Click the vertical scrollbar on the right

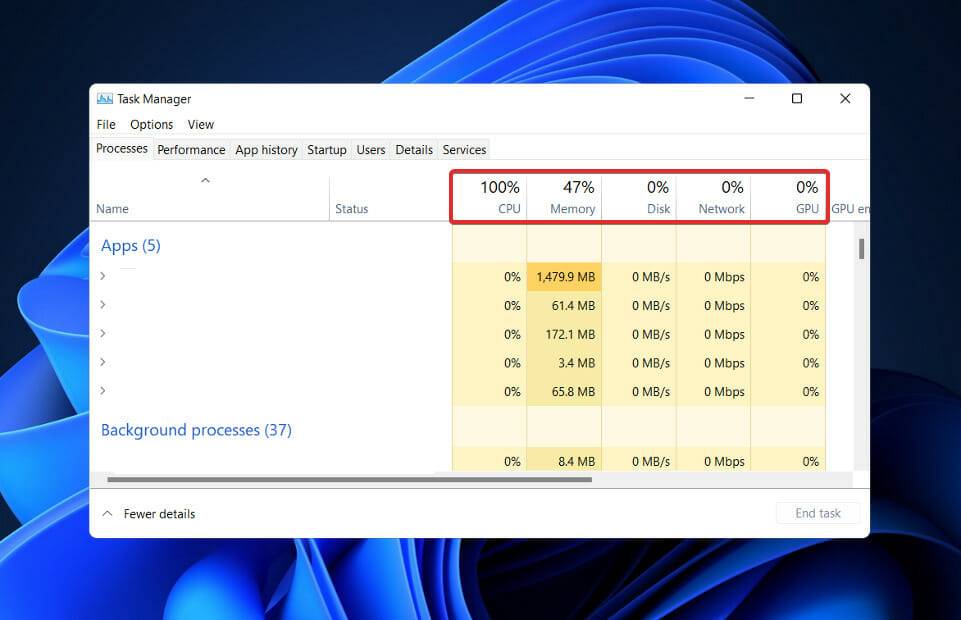click(x=860, y=250)
